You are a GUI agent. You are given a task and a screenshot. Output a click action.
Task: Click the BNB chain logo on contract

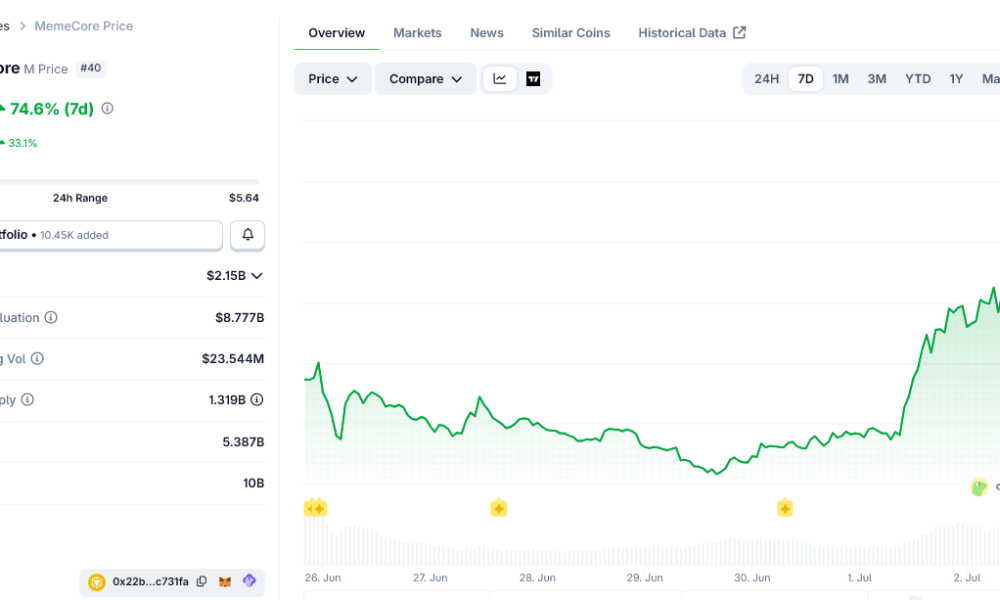[97, 582]
